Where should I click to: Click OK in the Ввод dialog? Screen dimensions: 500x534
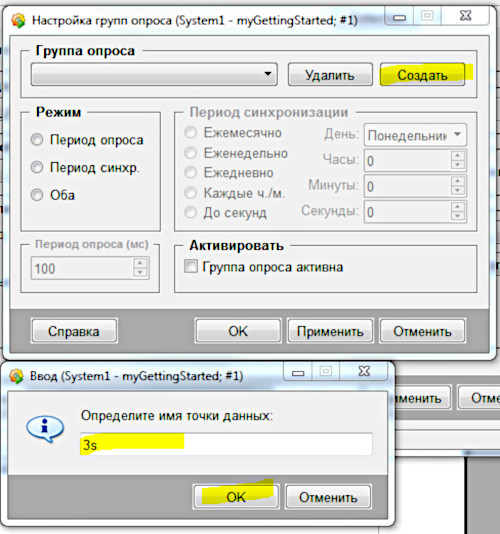pyautogui.click(x=236, y=497)
